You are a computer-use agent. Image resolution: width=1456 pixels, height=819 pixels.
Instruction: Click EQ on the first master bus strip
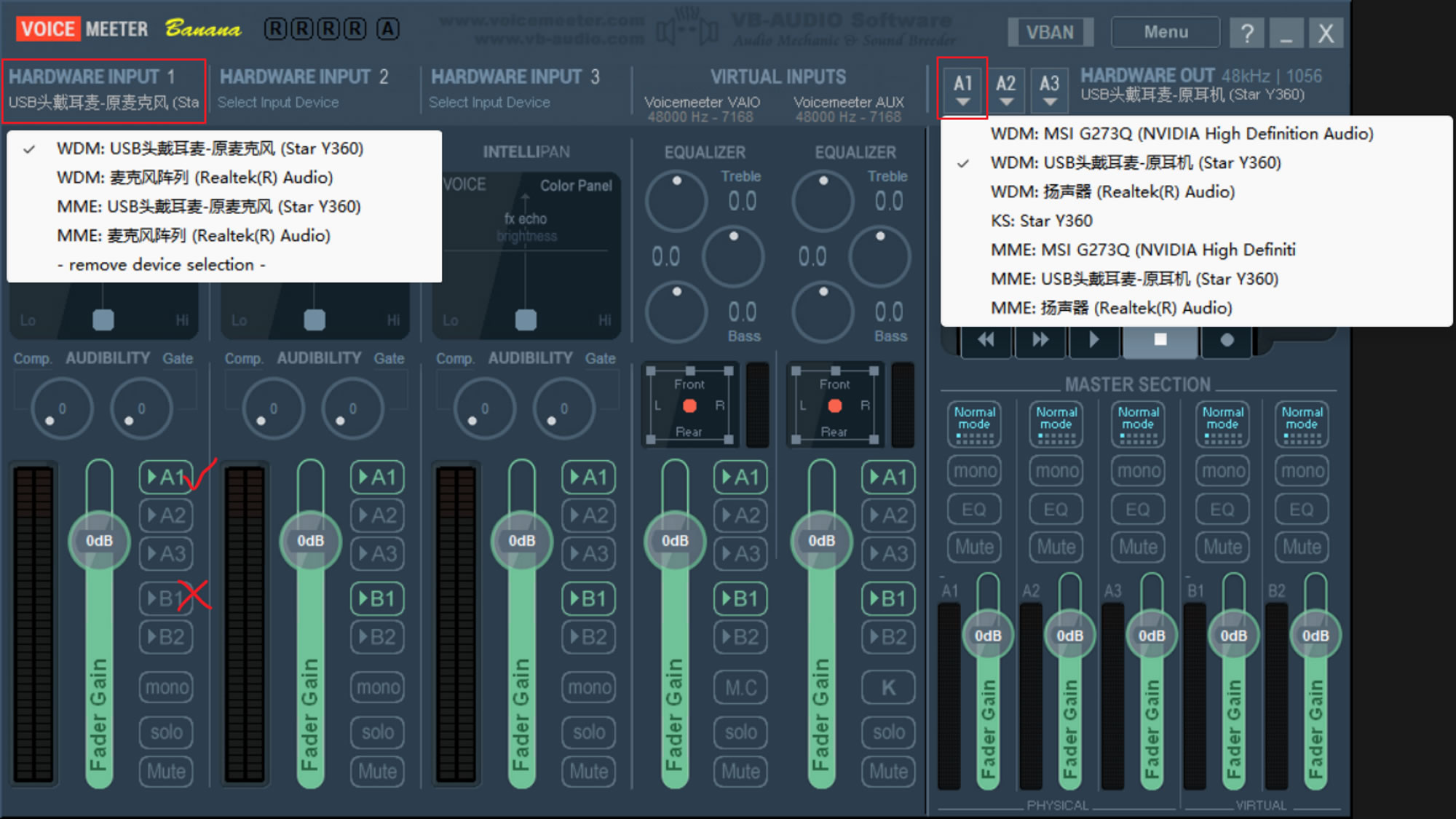tap(974, 509)
